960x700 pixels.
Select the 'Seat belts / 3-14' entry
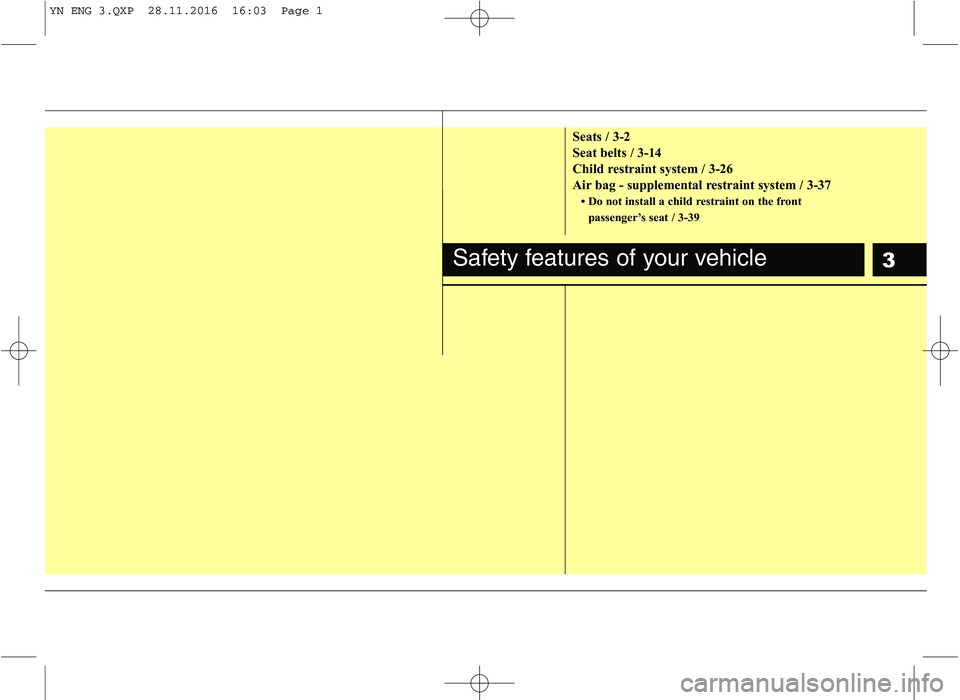(x=617, y=152)
